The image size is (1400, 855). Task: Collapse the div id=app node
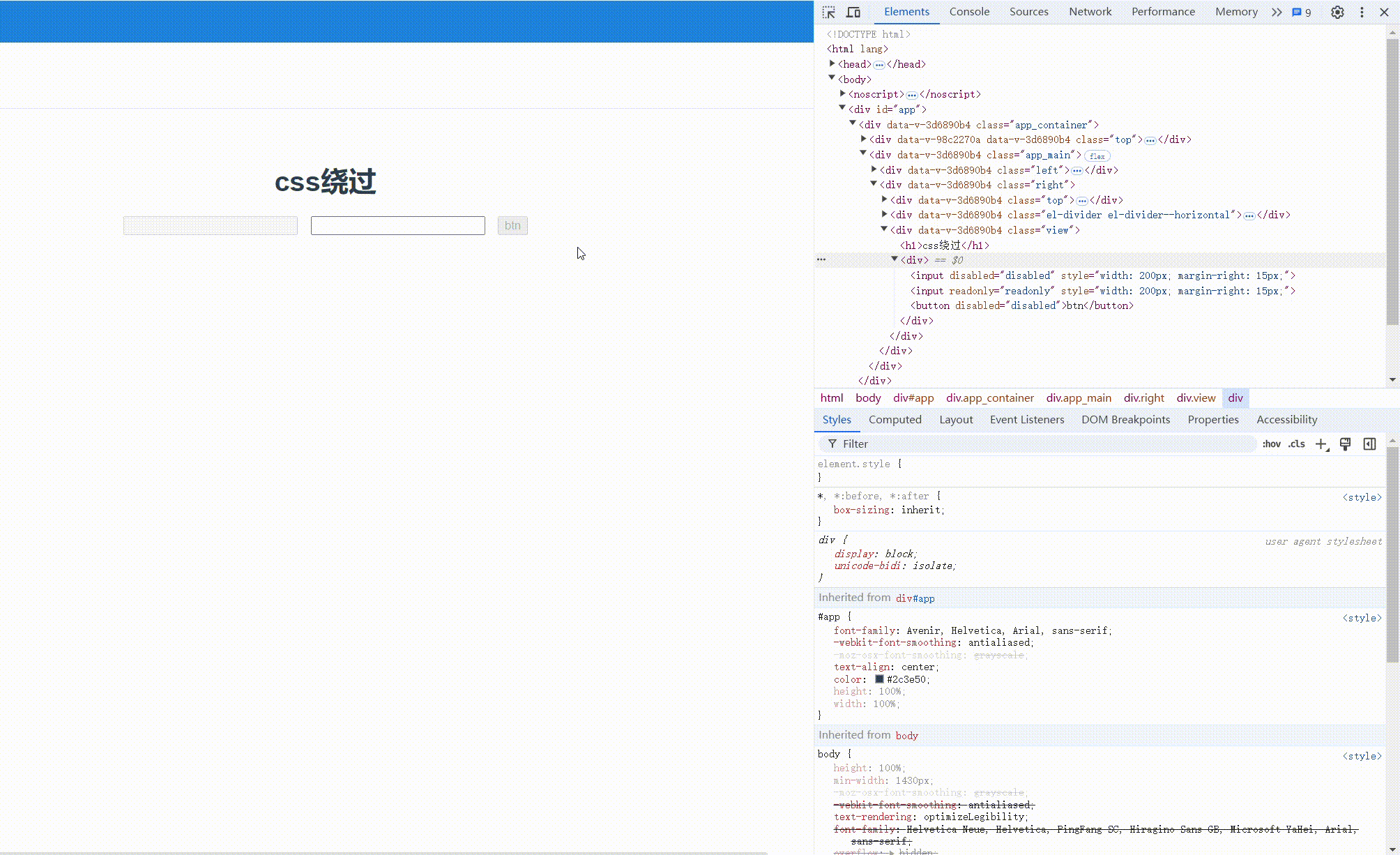[x=842, y=108]
